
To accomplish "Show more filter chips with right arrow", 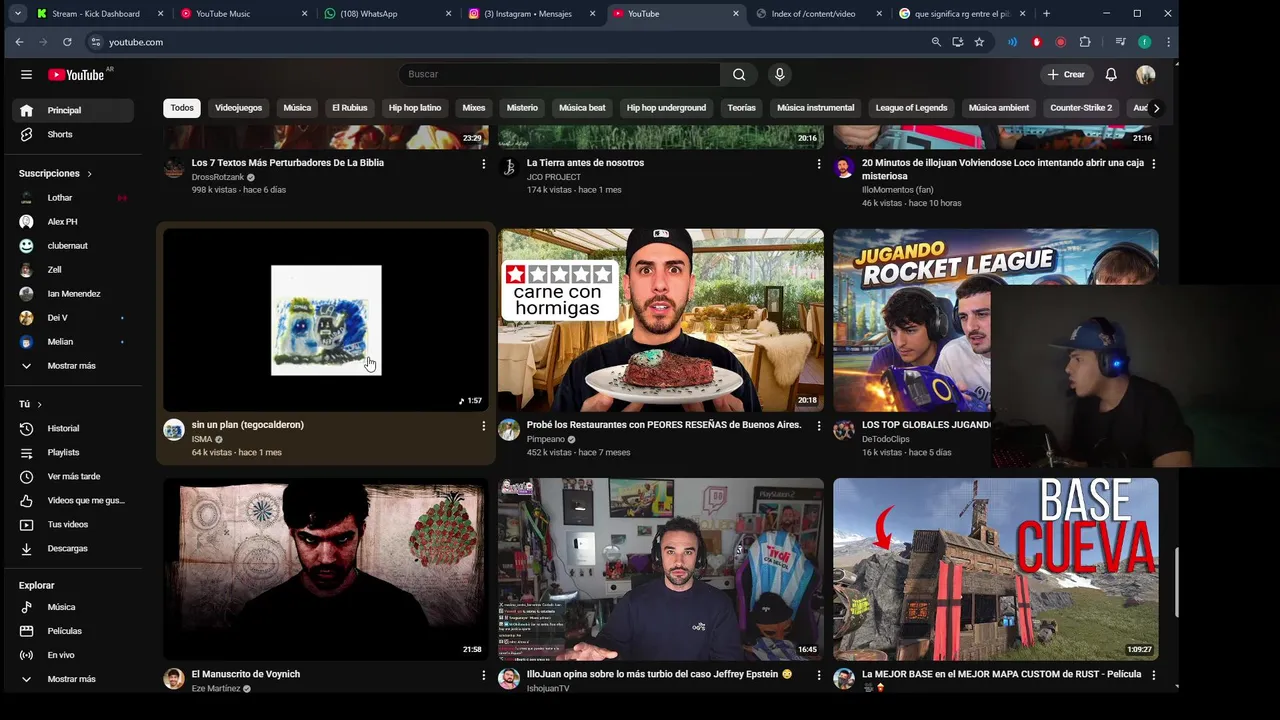I will [1156, 108].
